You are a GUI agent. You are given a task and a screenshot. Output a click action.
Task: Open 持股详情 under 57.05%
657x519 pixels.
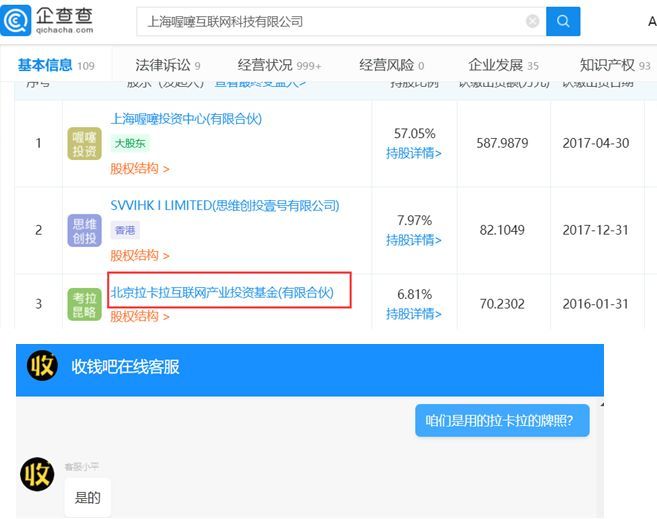click(x=414, y=153)
